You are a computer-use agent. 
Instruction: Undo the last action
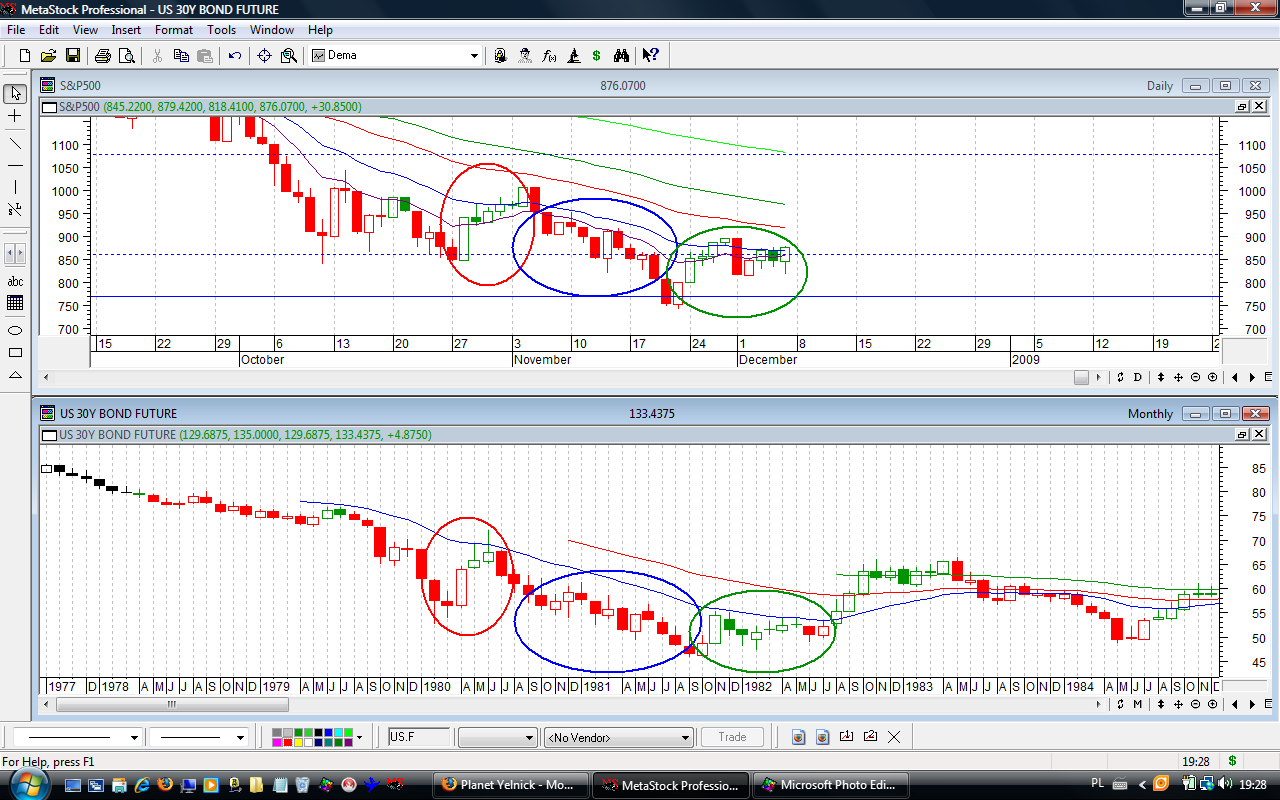coord(235,56)
